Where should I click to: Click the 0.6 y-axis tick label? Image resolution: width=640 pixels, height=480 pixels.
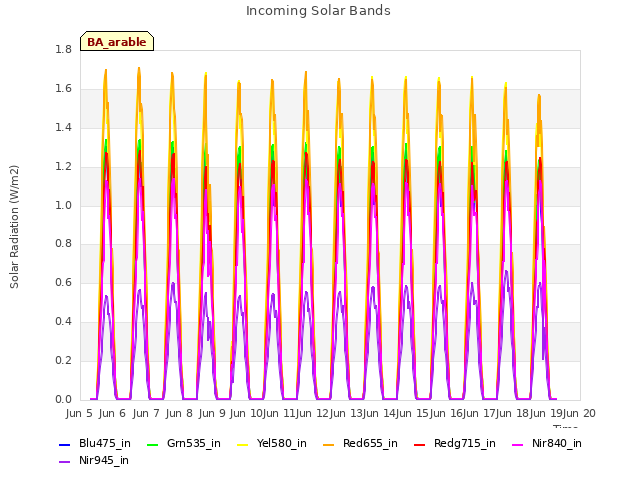63,283
